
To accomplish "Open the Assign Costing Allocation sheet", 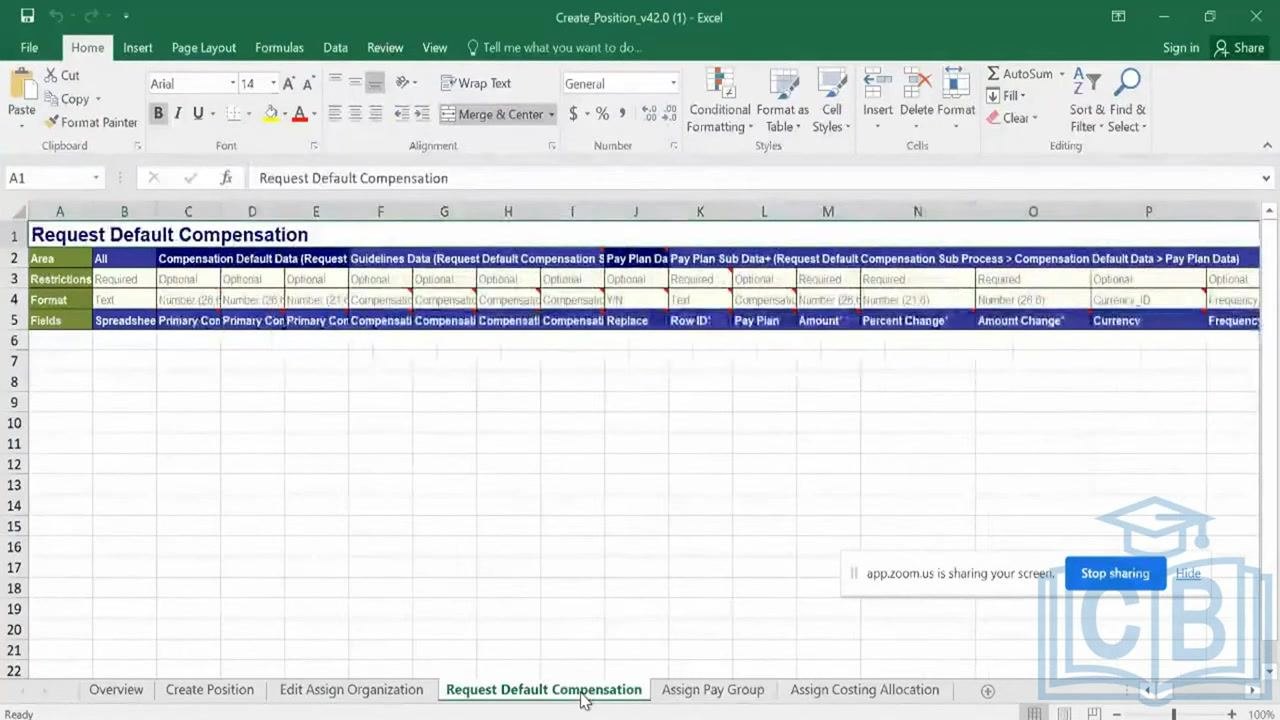I will [865, 690].
